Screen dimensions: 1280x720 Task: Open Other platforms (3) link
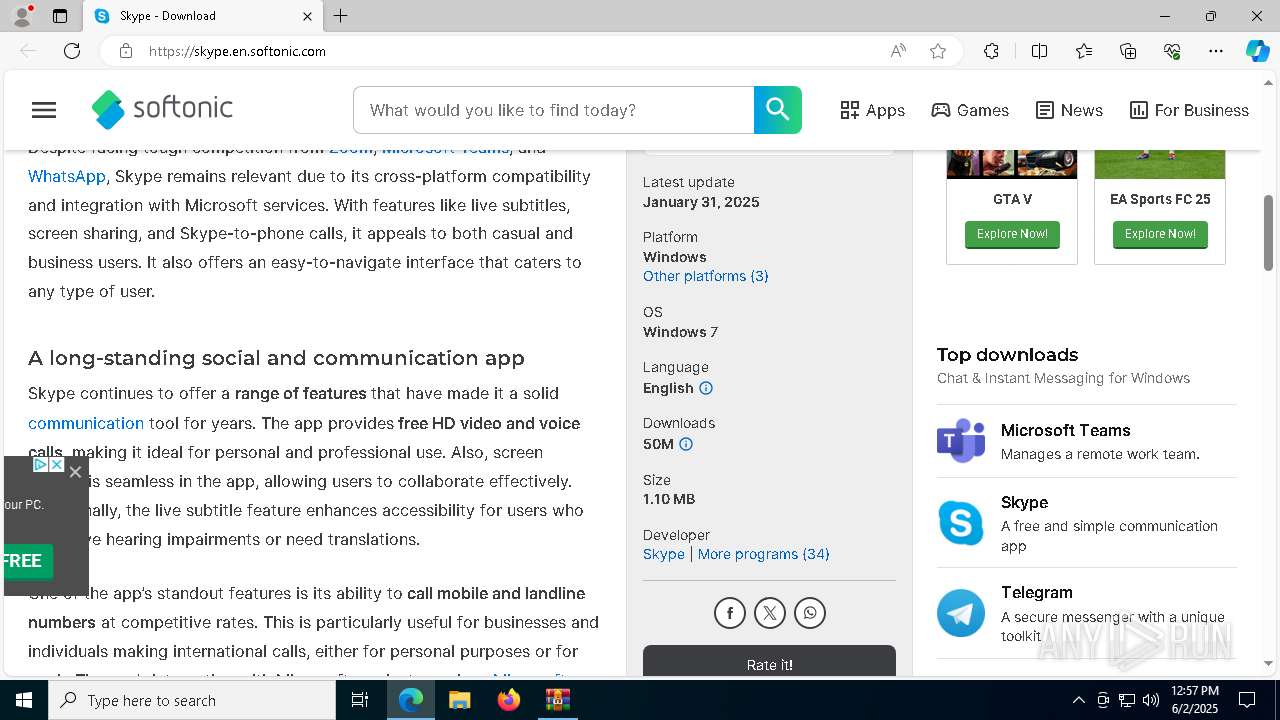[706, 276]
